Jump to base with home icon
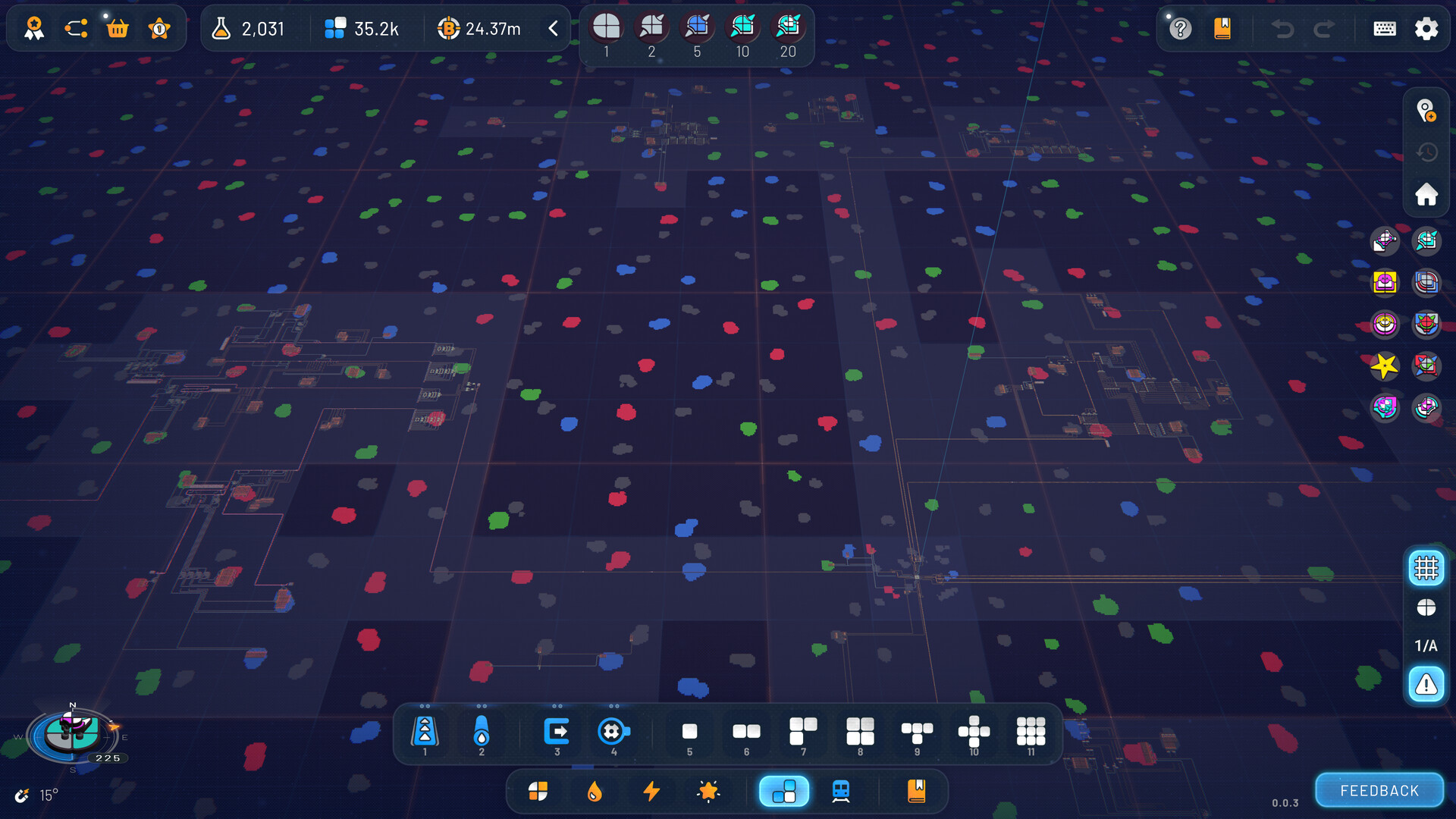 1426,195
